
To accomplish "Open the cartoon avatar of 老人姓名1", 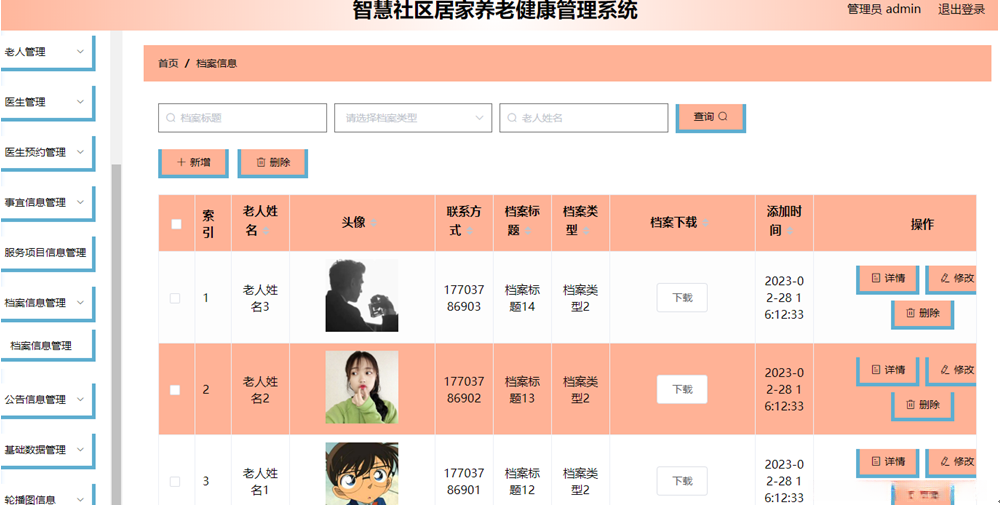I will click(x=362, y=474).
